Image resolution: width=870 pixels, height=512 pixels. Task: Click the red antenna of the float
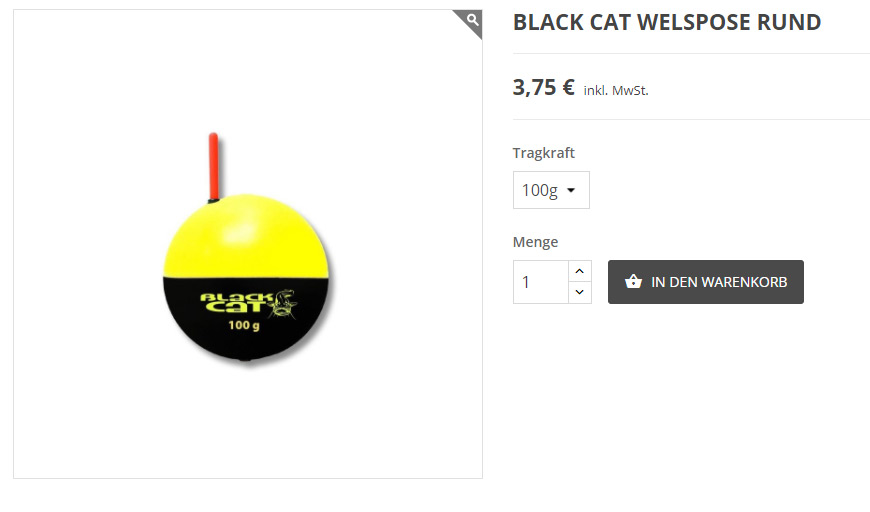coord(214,166)
